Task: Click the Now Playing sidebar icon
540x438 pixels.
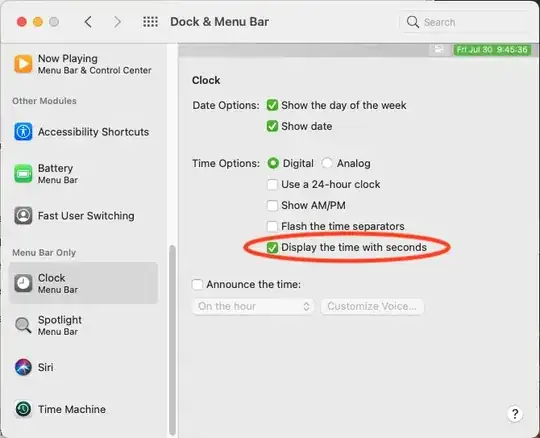Action: coord(23,64)
